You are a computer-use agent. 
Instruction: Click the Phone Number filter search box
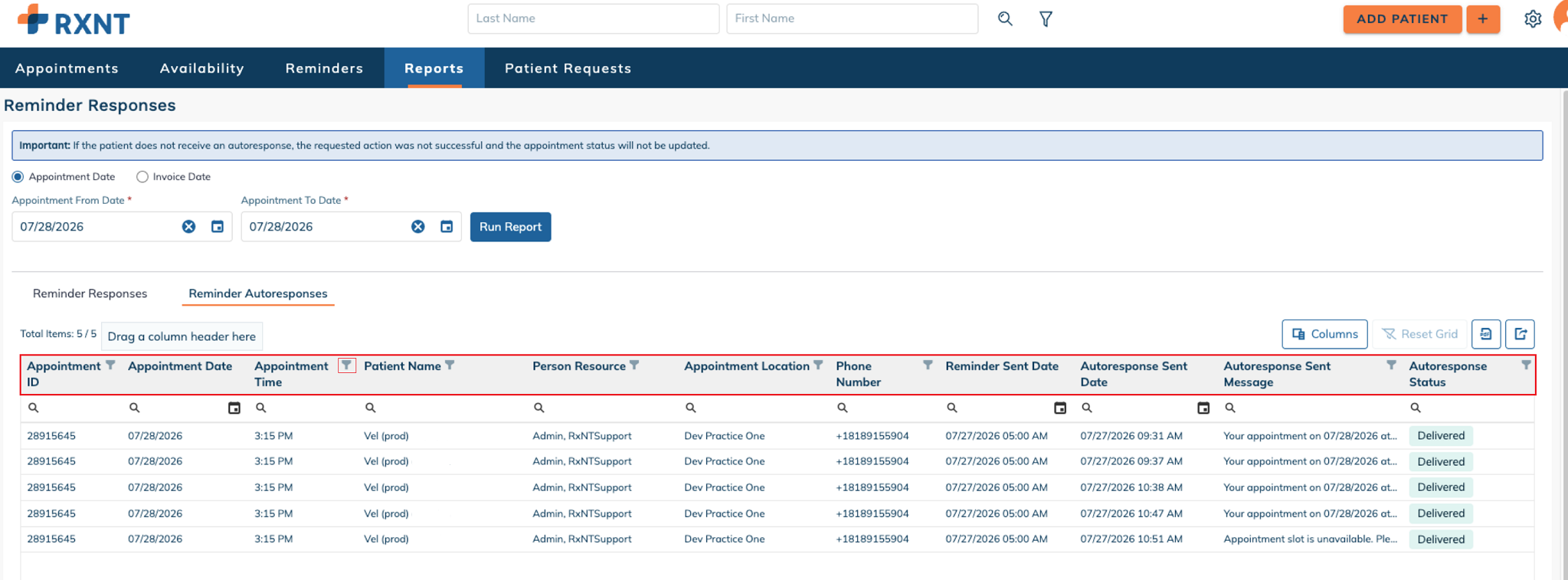coord(885,408)
